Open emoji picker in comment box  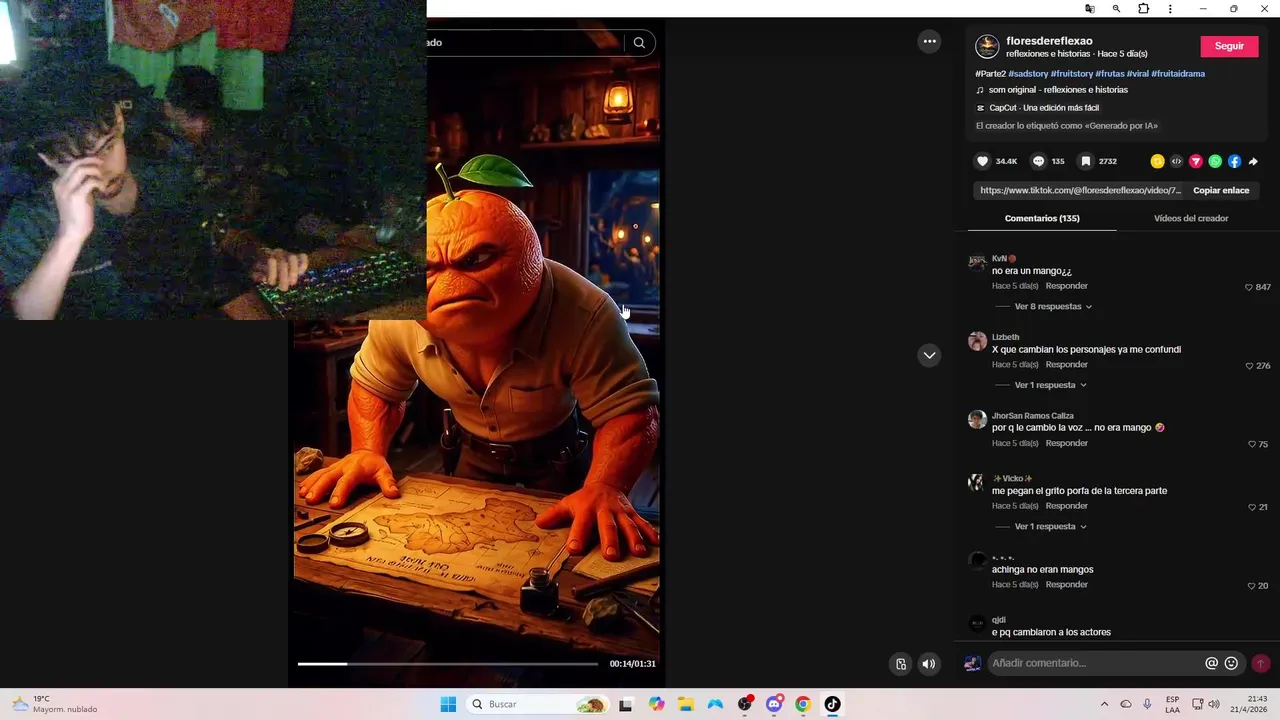(1232, 663)
